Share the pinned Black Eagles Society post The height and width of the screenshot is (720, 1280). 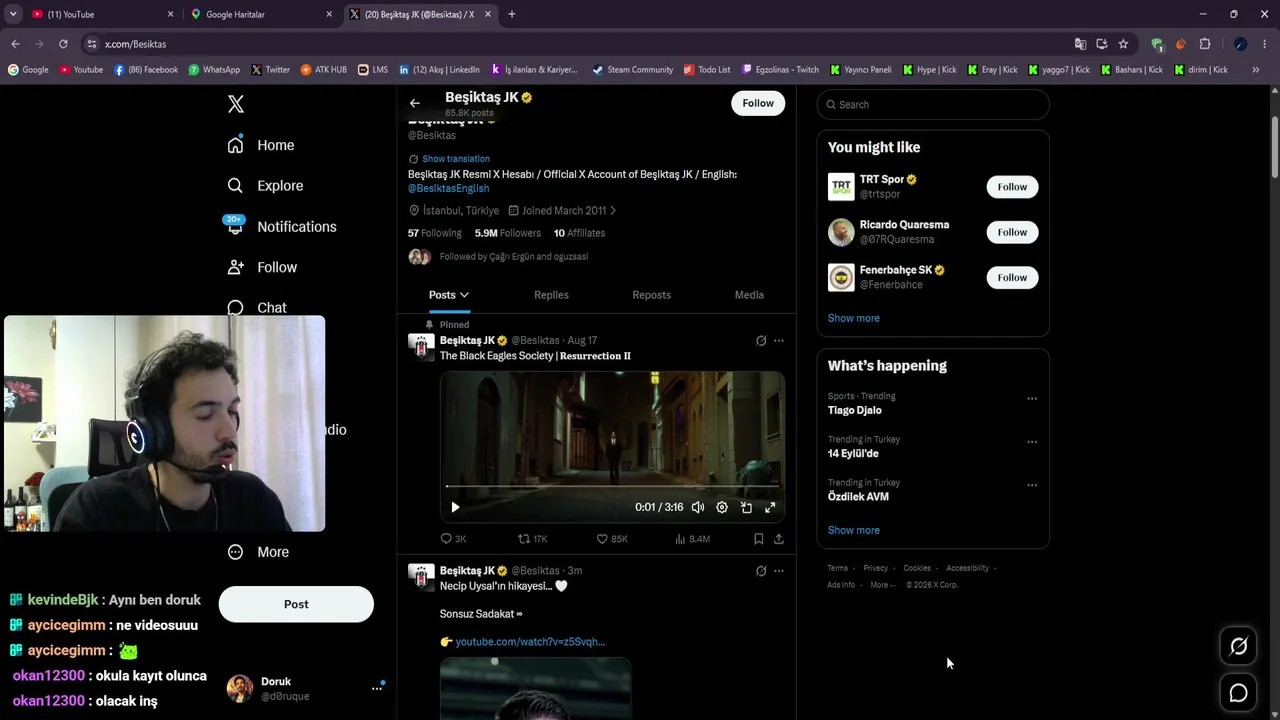(x=778, y=539)
